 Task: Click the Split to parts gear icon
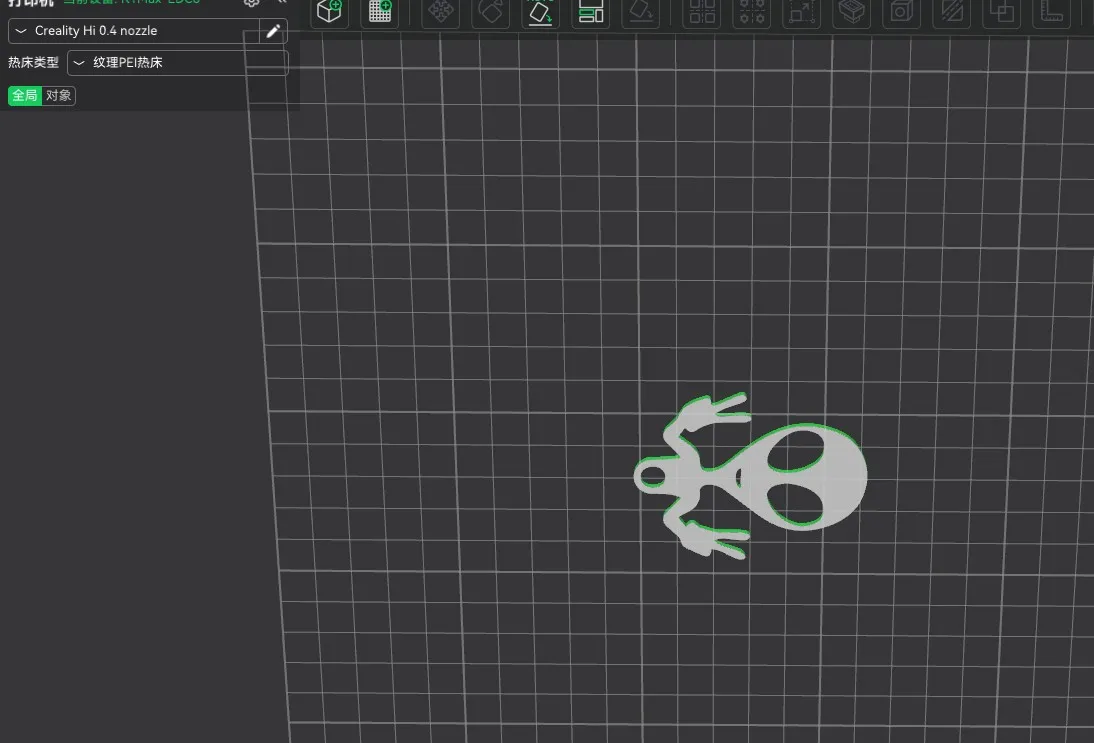pos(752,11)
